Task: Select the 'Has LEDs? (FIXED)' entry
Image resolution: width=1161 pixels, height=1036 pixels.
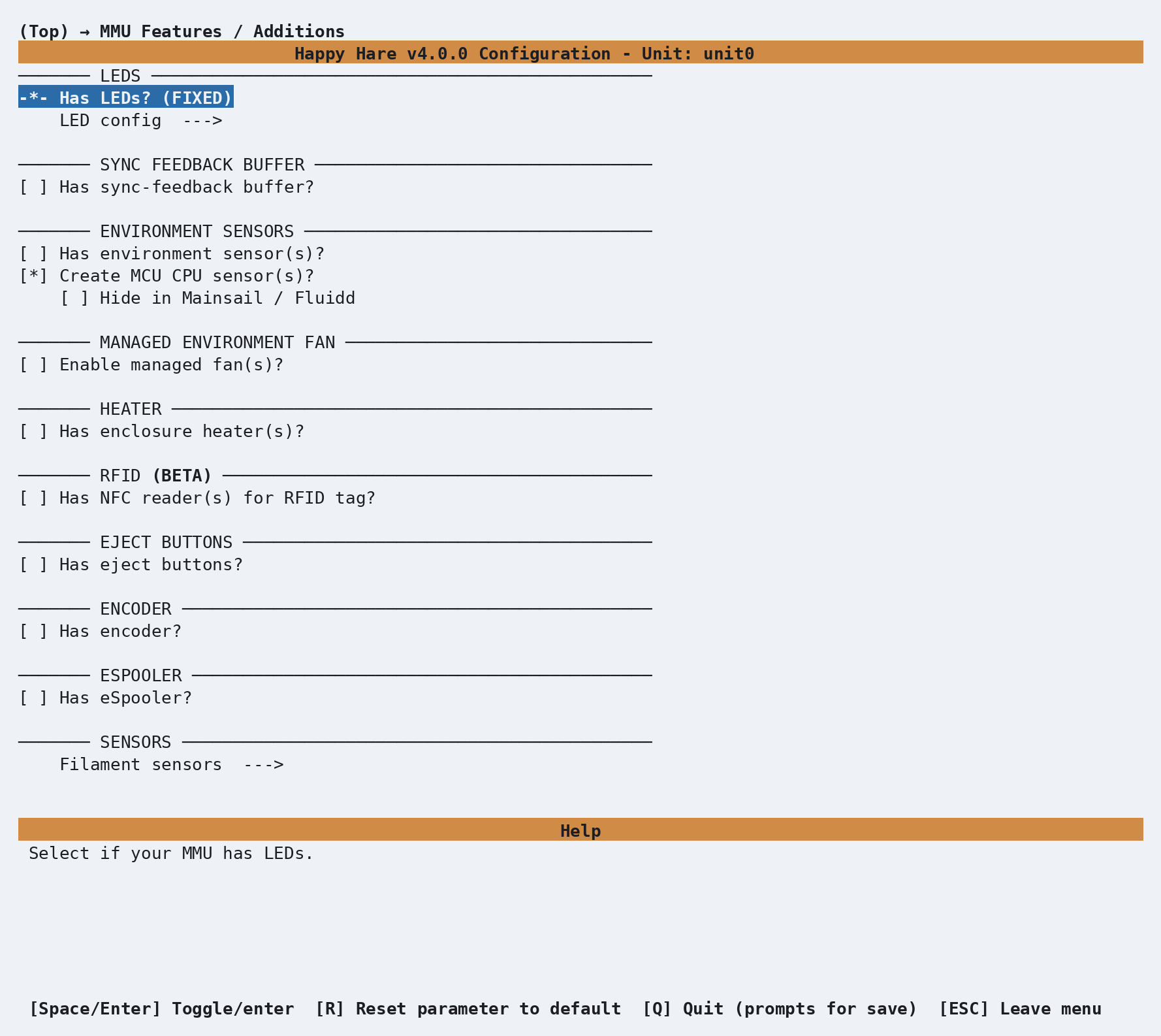Action: 126,97
